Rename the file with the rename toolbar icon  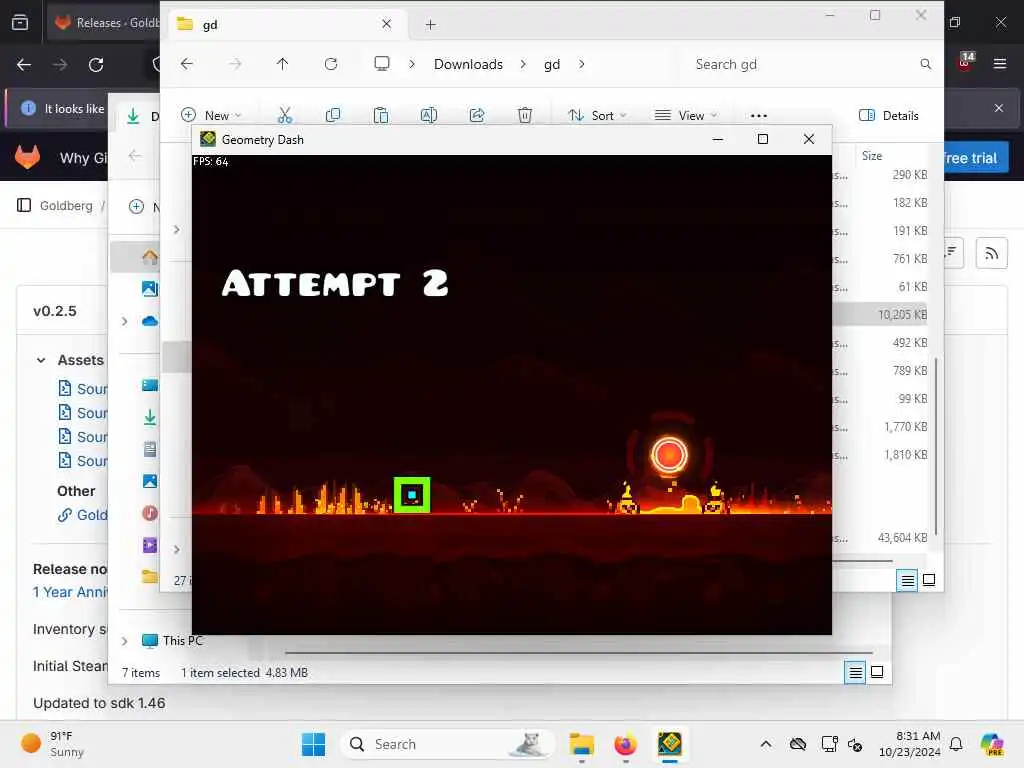[x=428, y=116]
